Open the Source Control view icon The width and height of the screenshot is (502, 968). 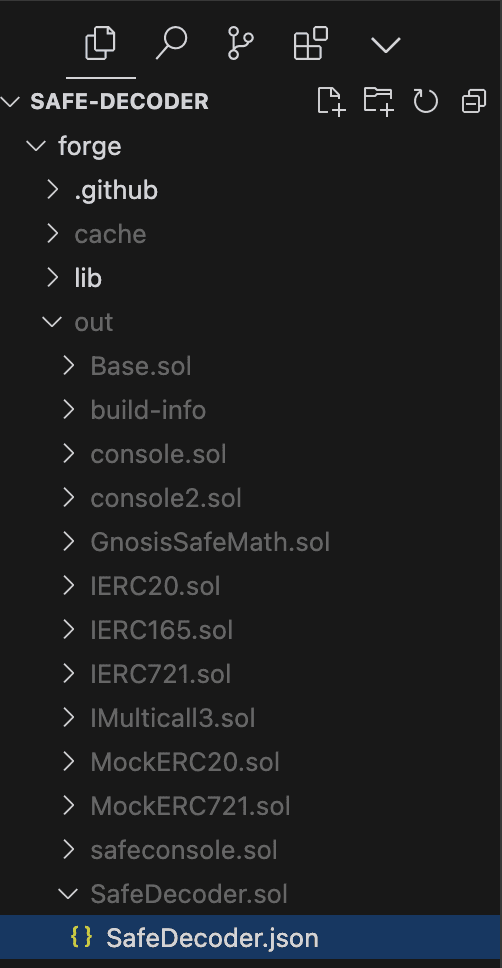pyautogui.click(x=241, y=44)
